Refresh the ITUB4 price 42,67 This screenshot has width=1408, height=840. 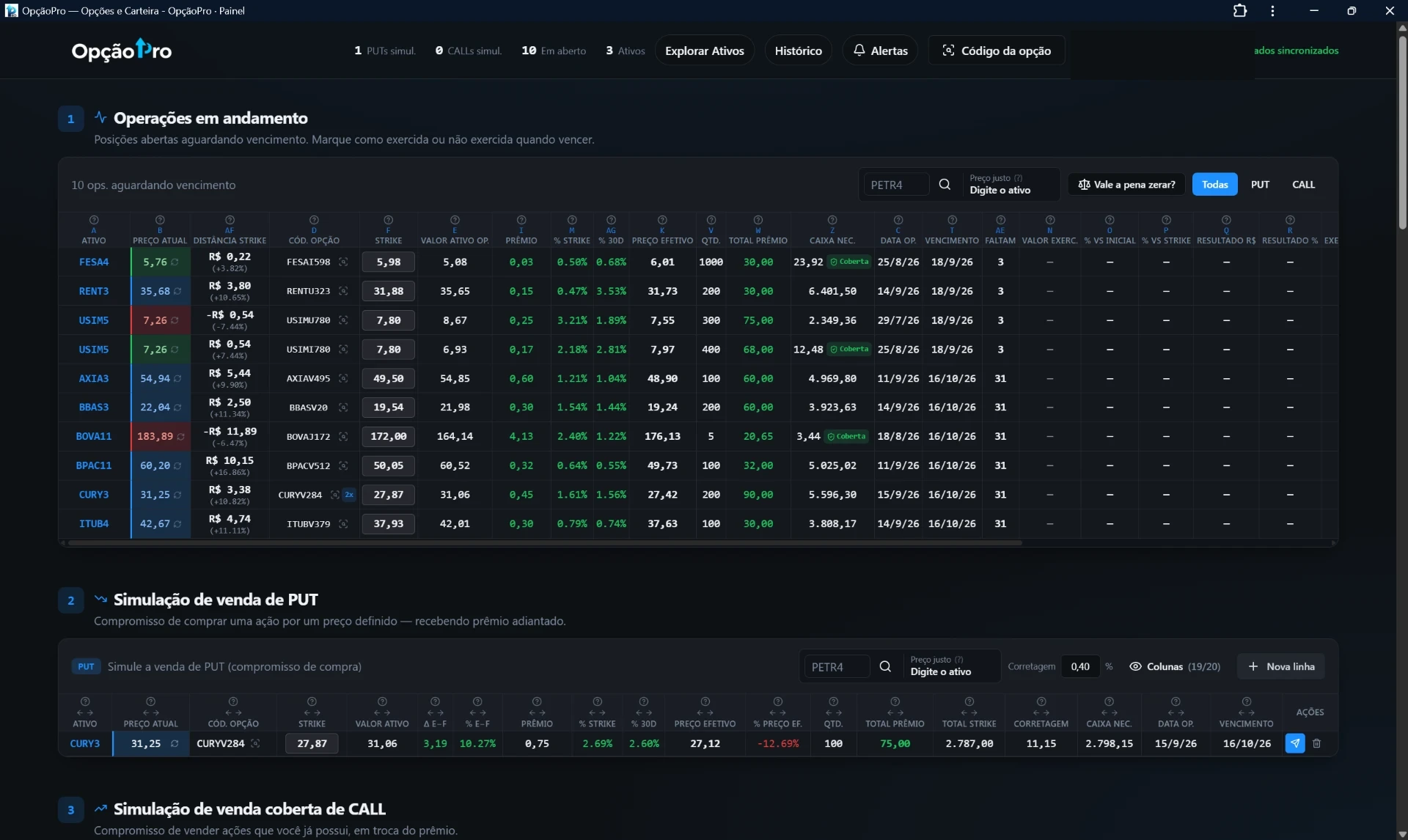click(177, 524)
